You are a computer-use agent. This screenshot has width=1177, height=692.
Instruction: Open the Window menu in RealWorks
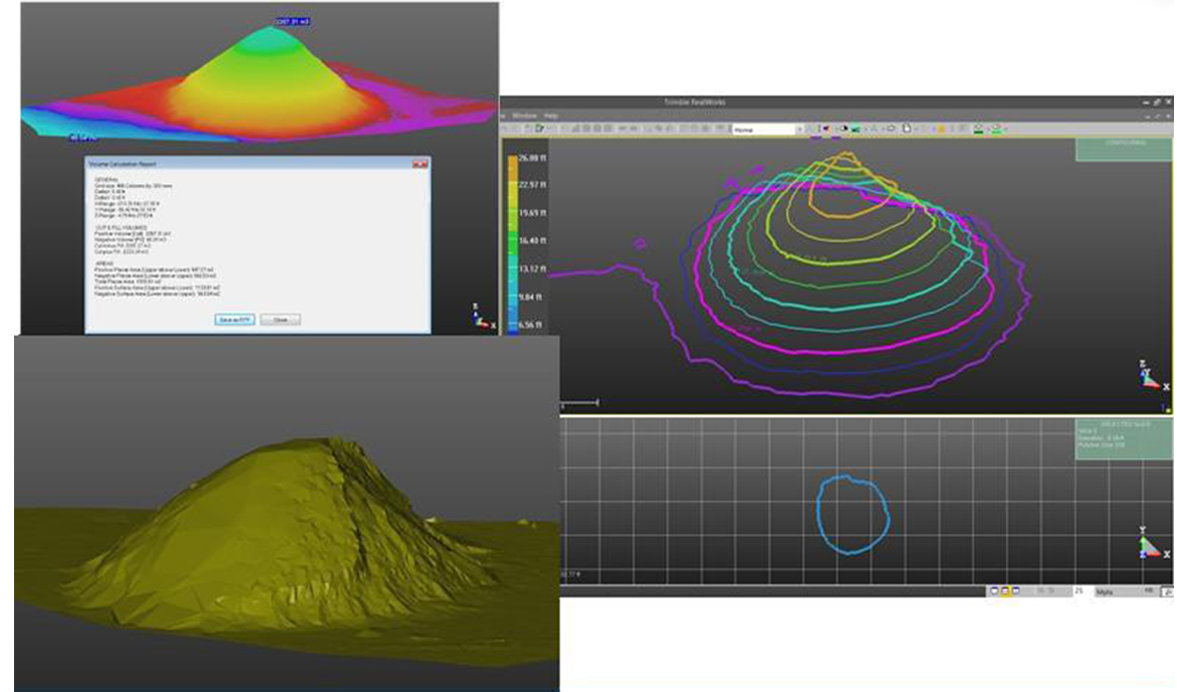click(525, 116)
